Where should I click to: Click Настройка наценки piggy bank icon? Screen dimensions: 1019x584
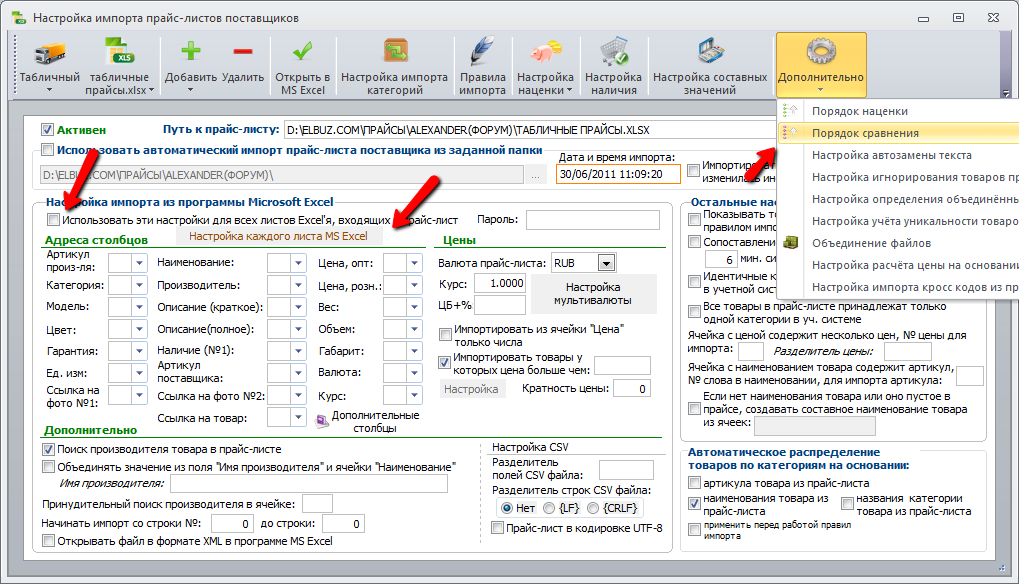pyautogui.click(x=545, y=51)
